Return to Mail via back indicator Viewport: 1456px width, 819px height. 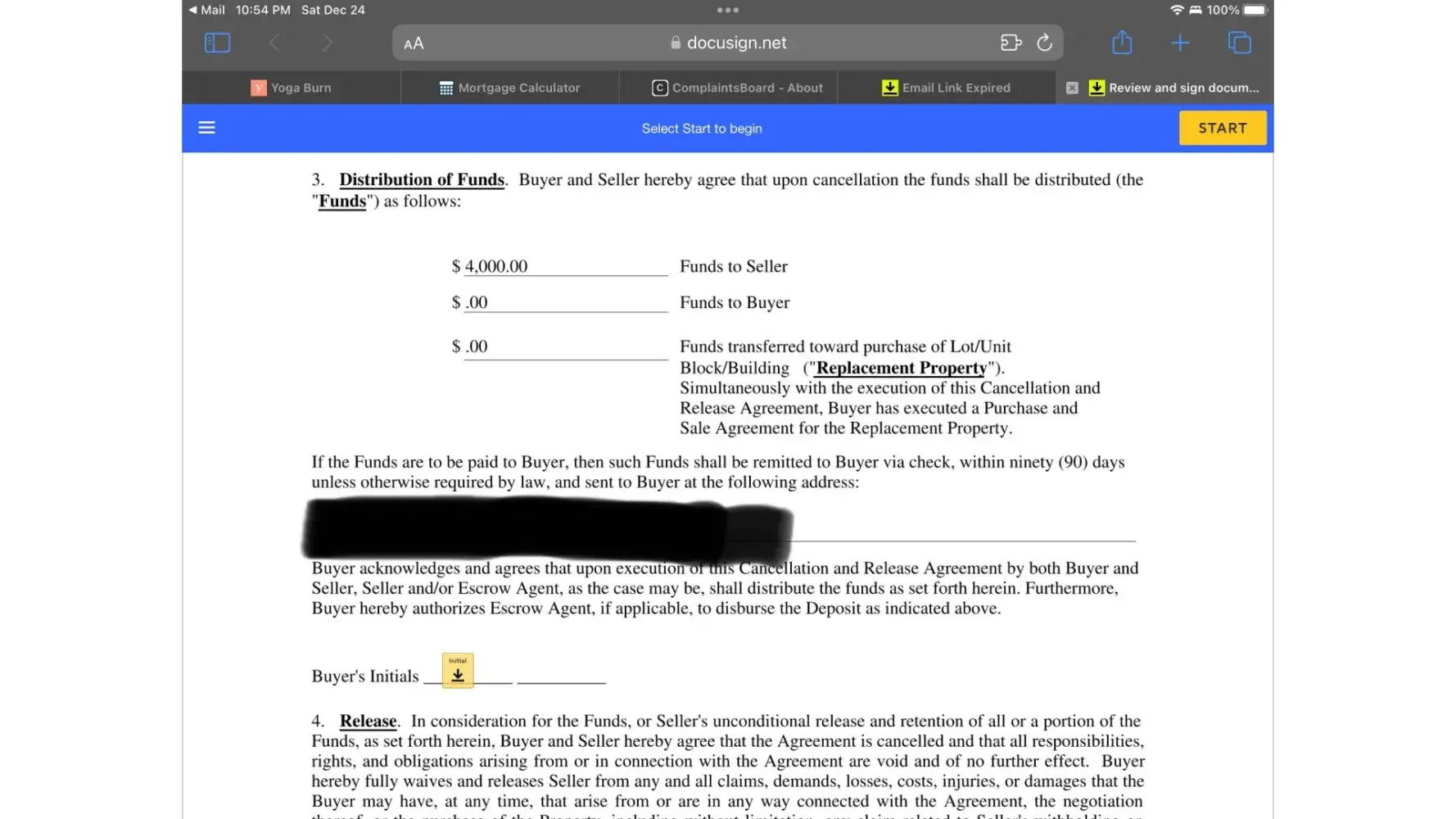[x=206, y=10]
